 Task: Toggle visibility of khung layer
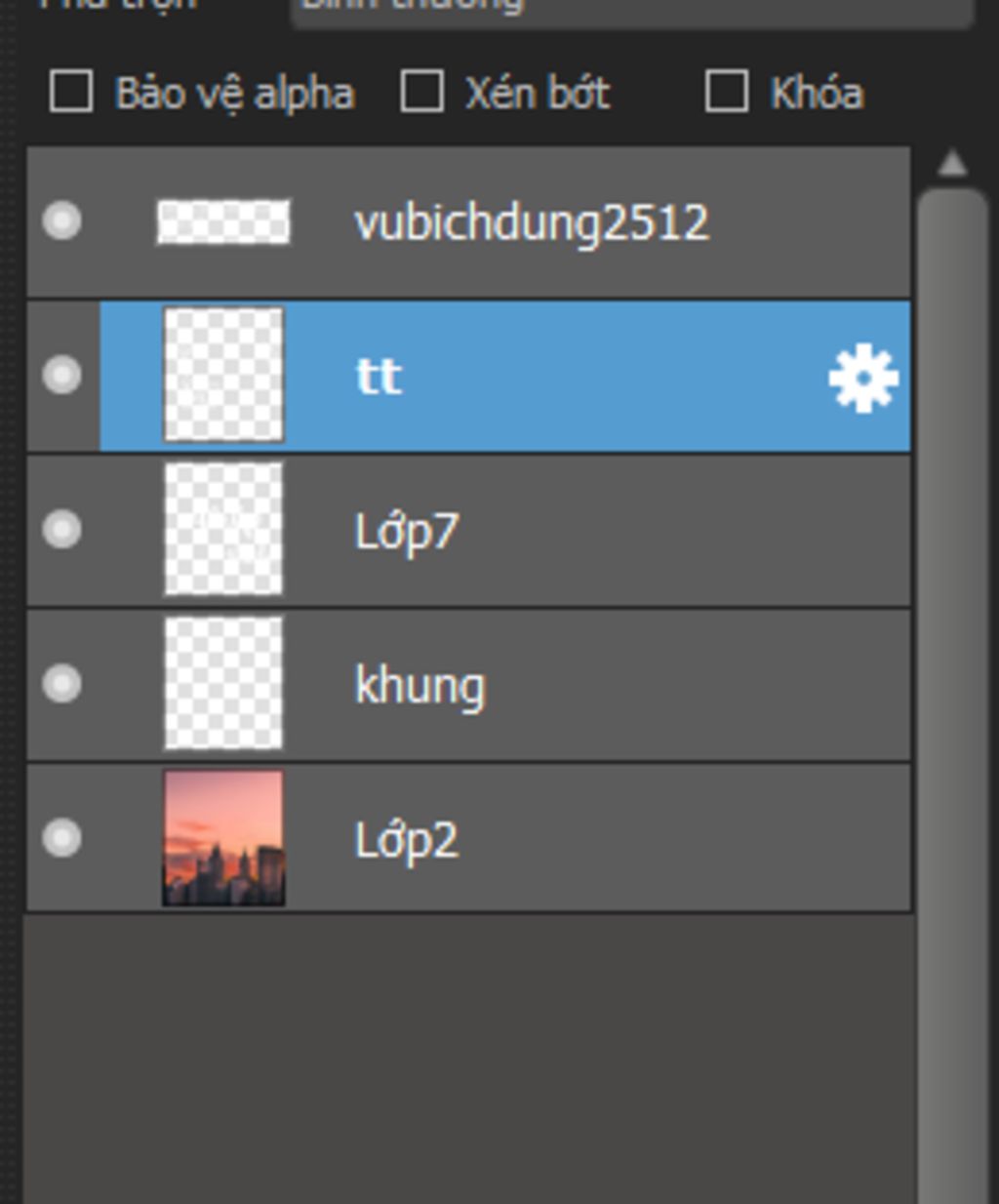[62, 684]
